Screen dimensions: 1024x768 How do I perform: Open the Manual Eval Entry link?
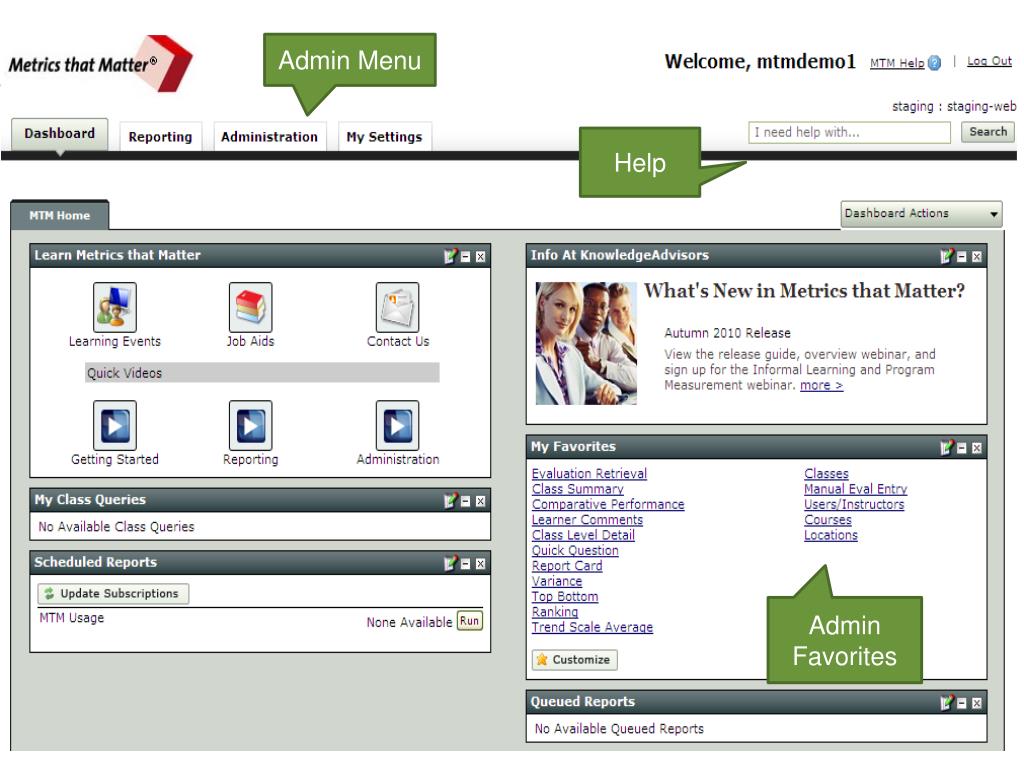pyautogui.click(x=856, y=489)
